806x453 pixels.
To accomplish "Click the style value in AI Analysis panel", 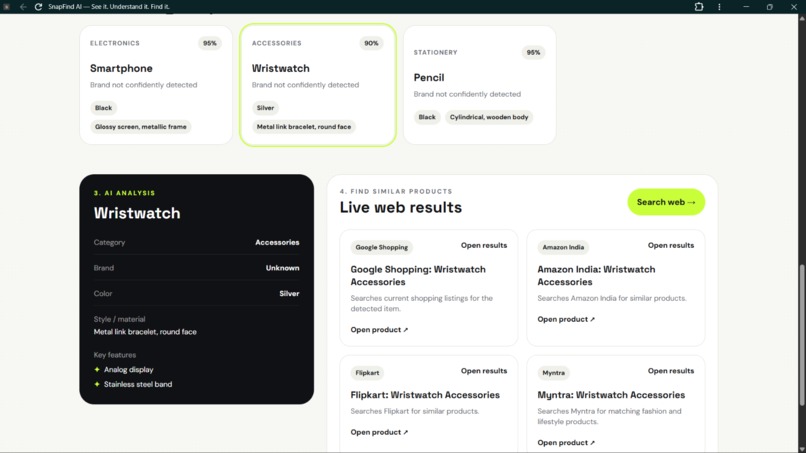I will coord(145,332).
